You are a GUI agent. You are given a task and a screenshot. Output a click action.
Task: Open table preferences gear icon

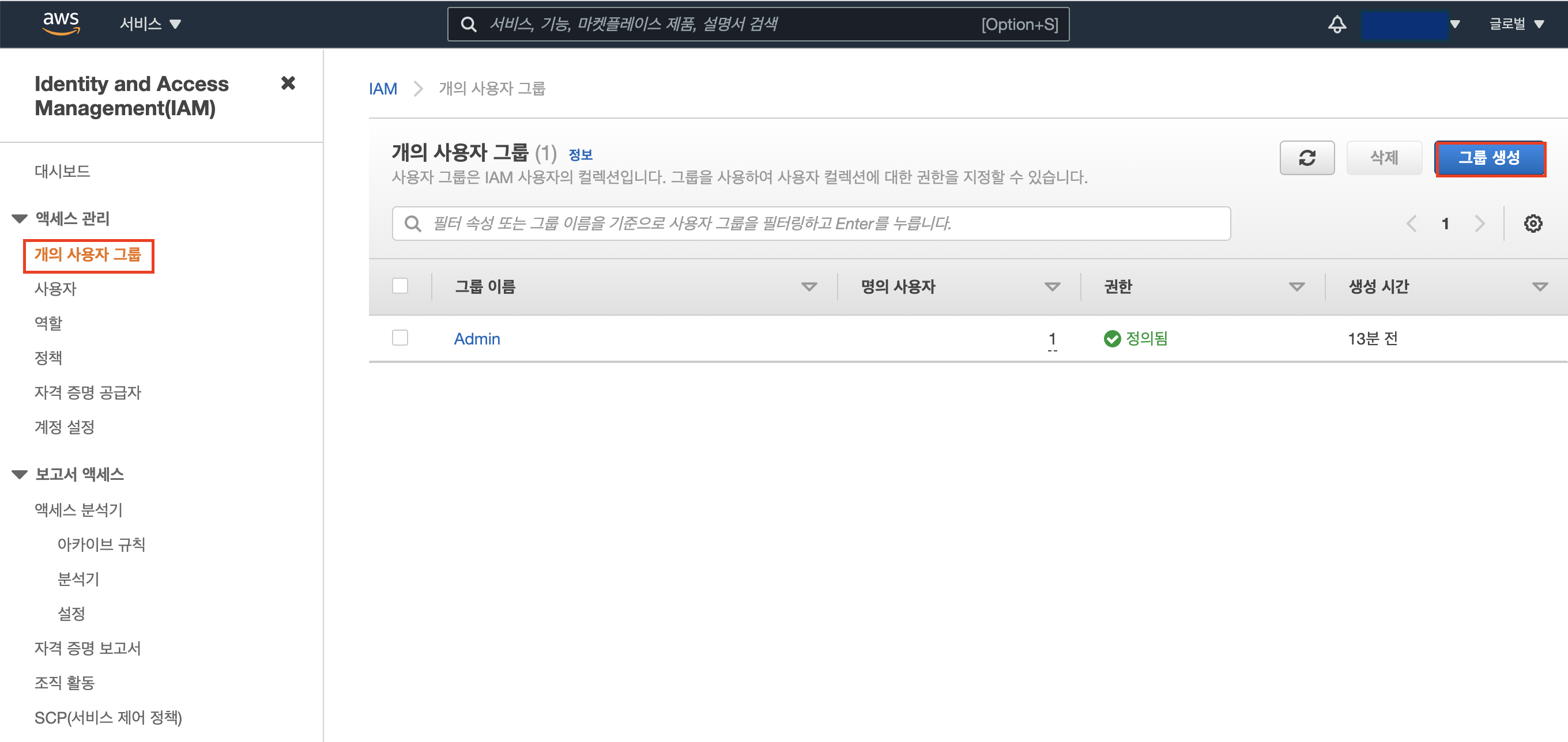[1532, 224]
